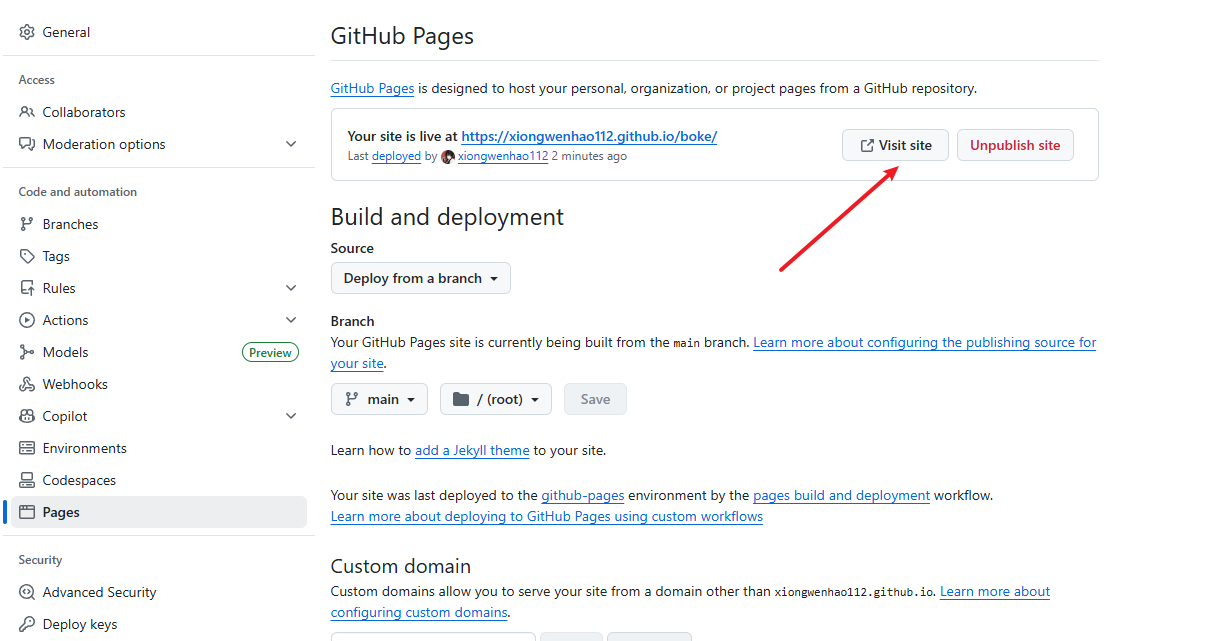Click the Preview badge next to Models
This screenshot has height=641, width=1205.
coord(270,352)
